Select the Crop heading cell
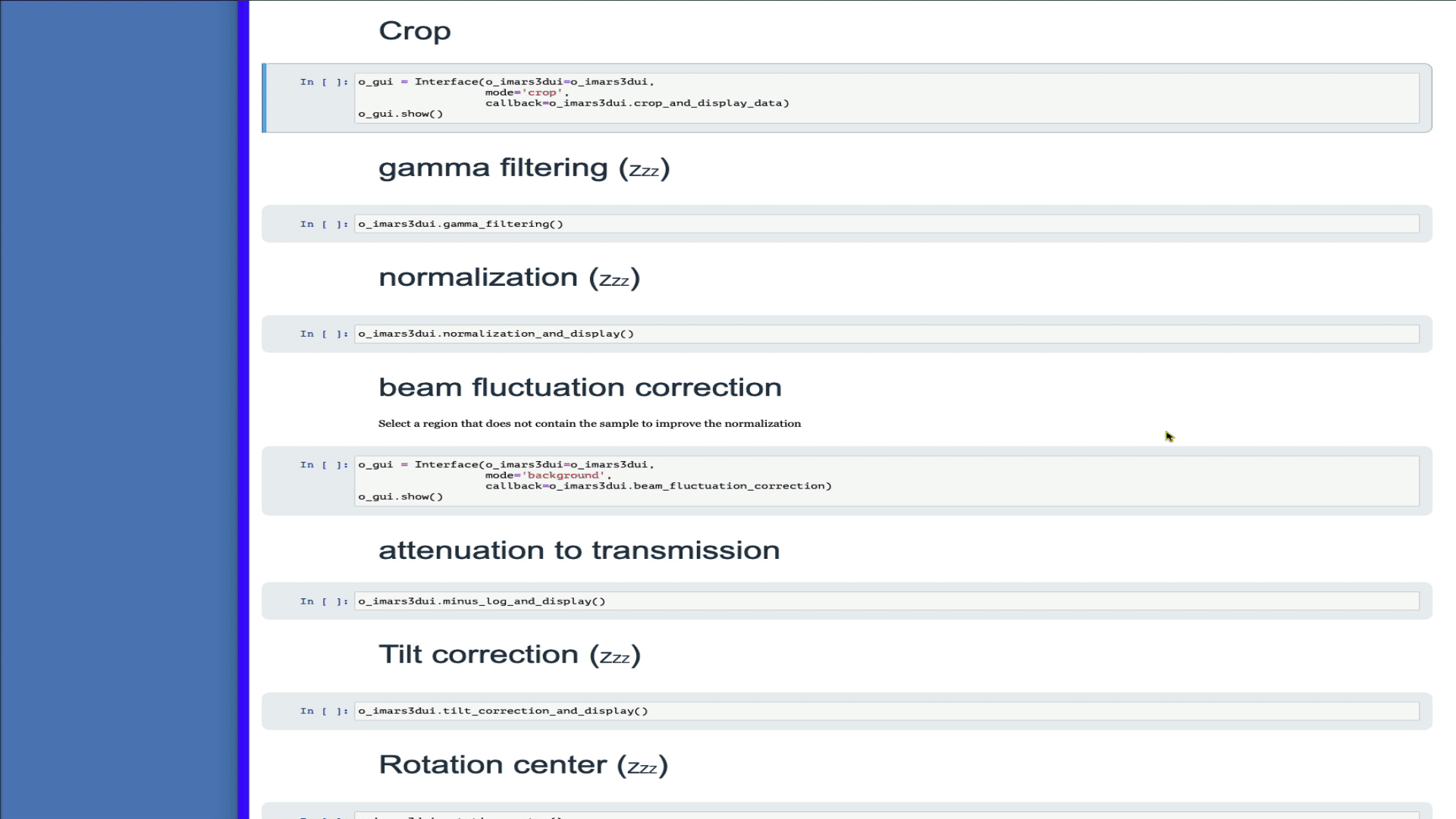 click(415, 31)
